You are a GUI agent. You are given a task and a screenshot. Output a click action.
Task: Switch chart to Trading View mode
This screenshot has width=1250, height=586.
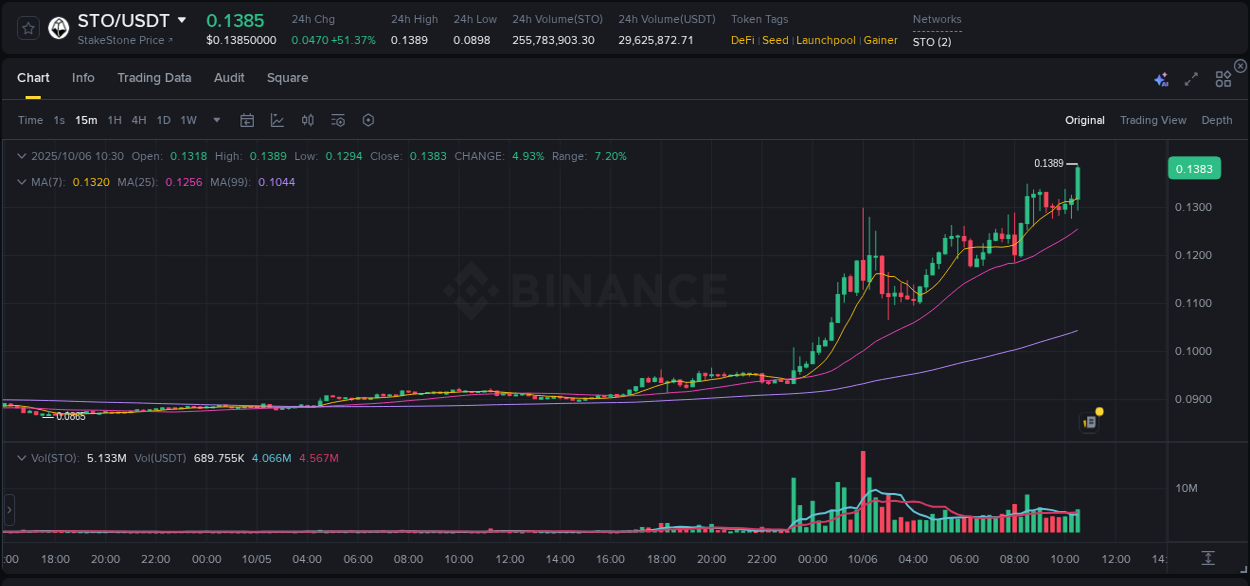tap(1153, 120)
